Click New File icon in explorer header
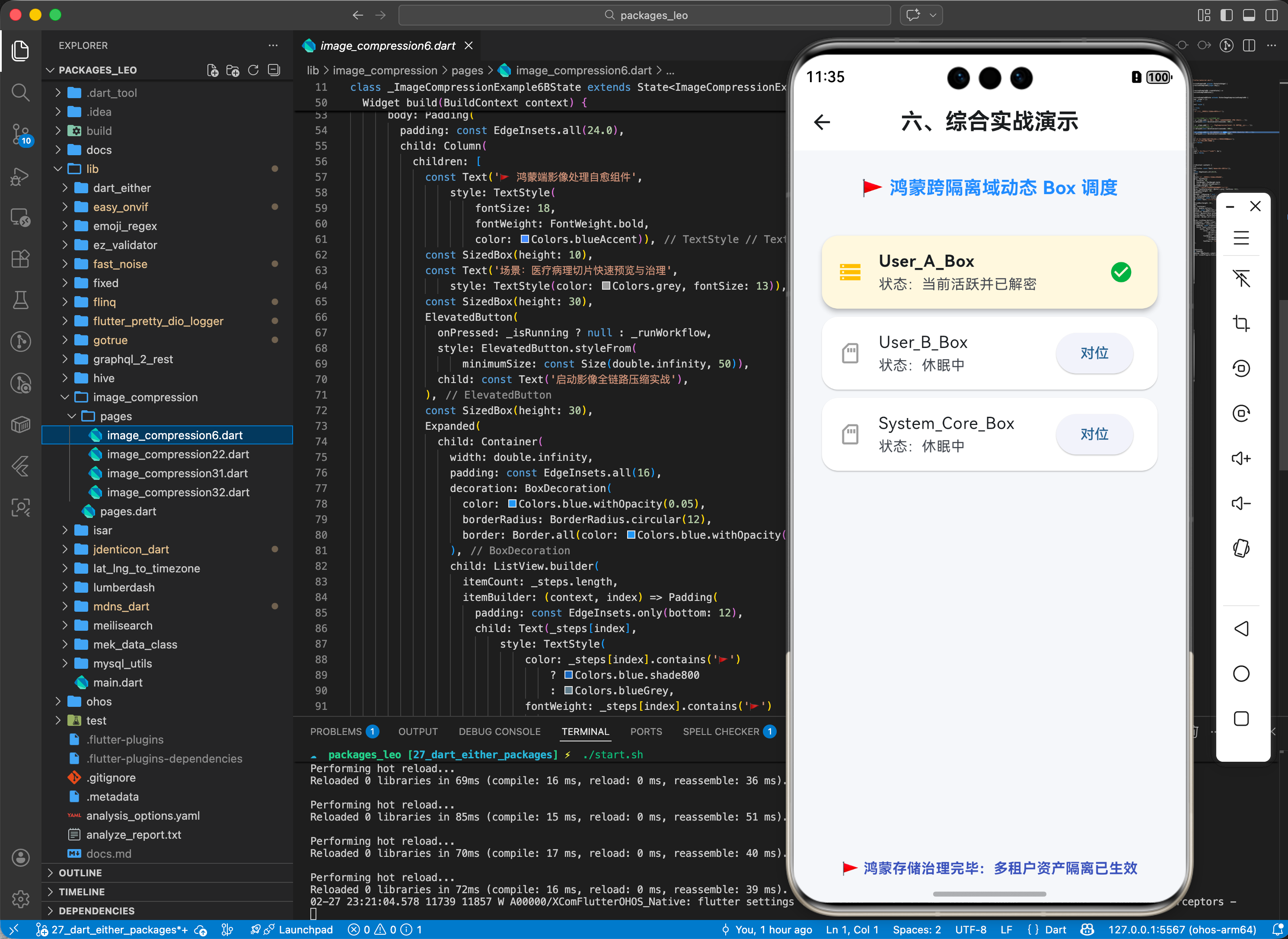The height and width of the screenshot is (939, 1288). [x=213, y=70]
